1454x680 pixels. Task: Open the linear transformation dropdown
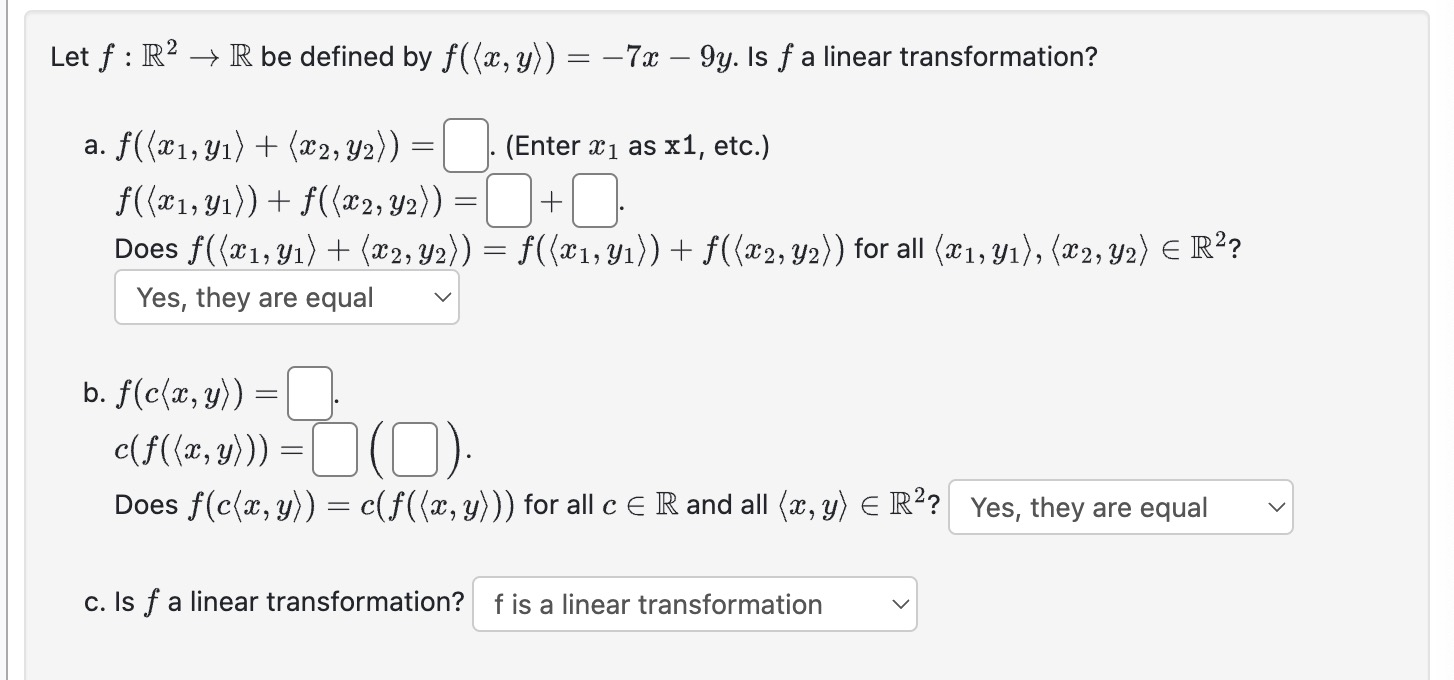[x=694, y=603]
